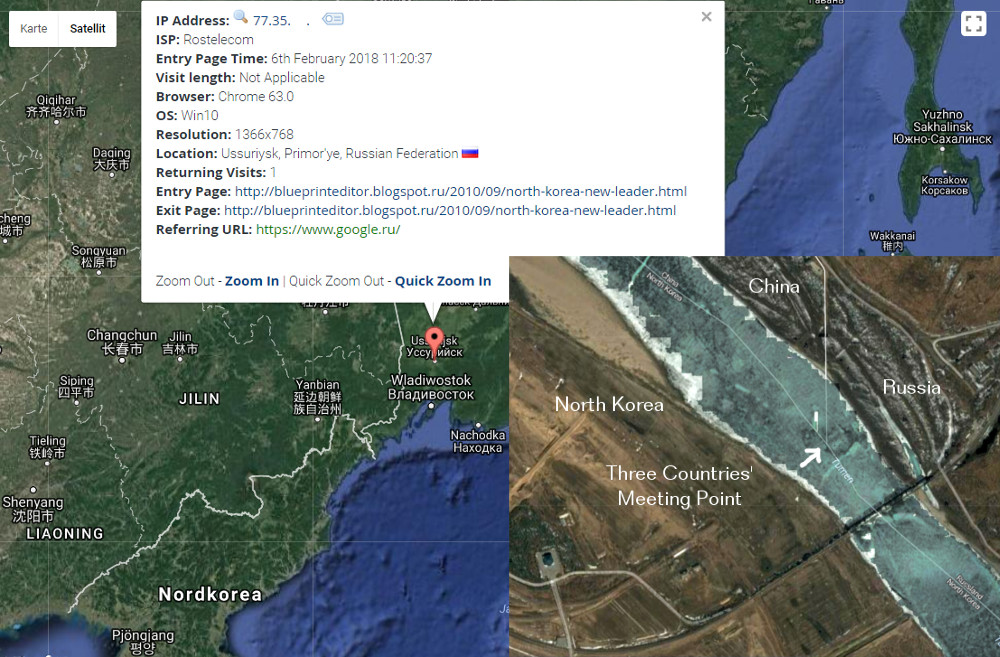The width and height of the screenshot is (1000, 657).
Task: Click ISP value Rostelecom
Action: point(218,40)
